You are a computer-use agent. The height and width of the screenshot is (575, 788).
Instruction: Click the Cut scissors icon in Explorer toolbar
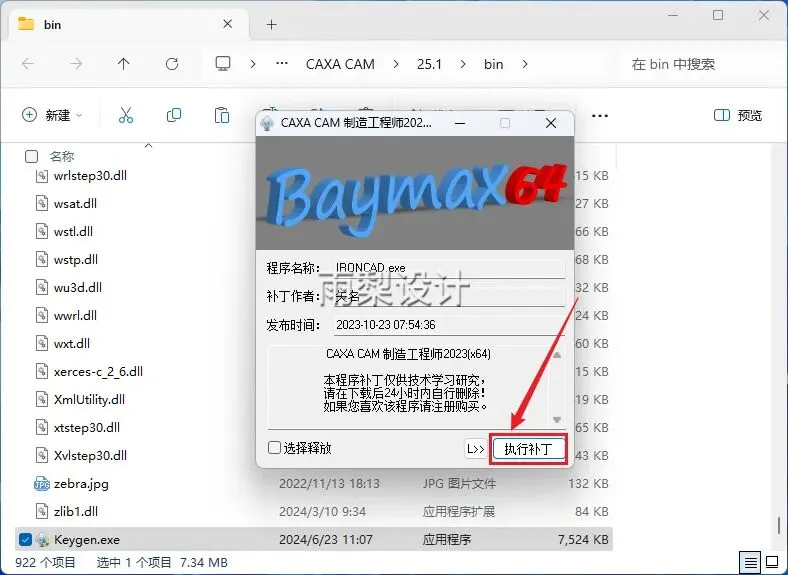click(126, 115)
